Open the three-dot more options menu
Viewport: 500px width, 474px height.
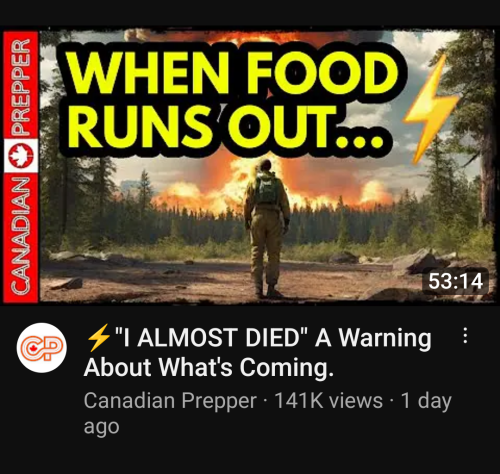pyautogui.click(x=465, y=336)
